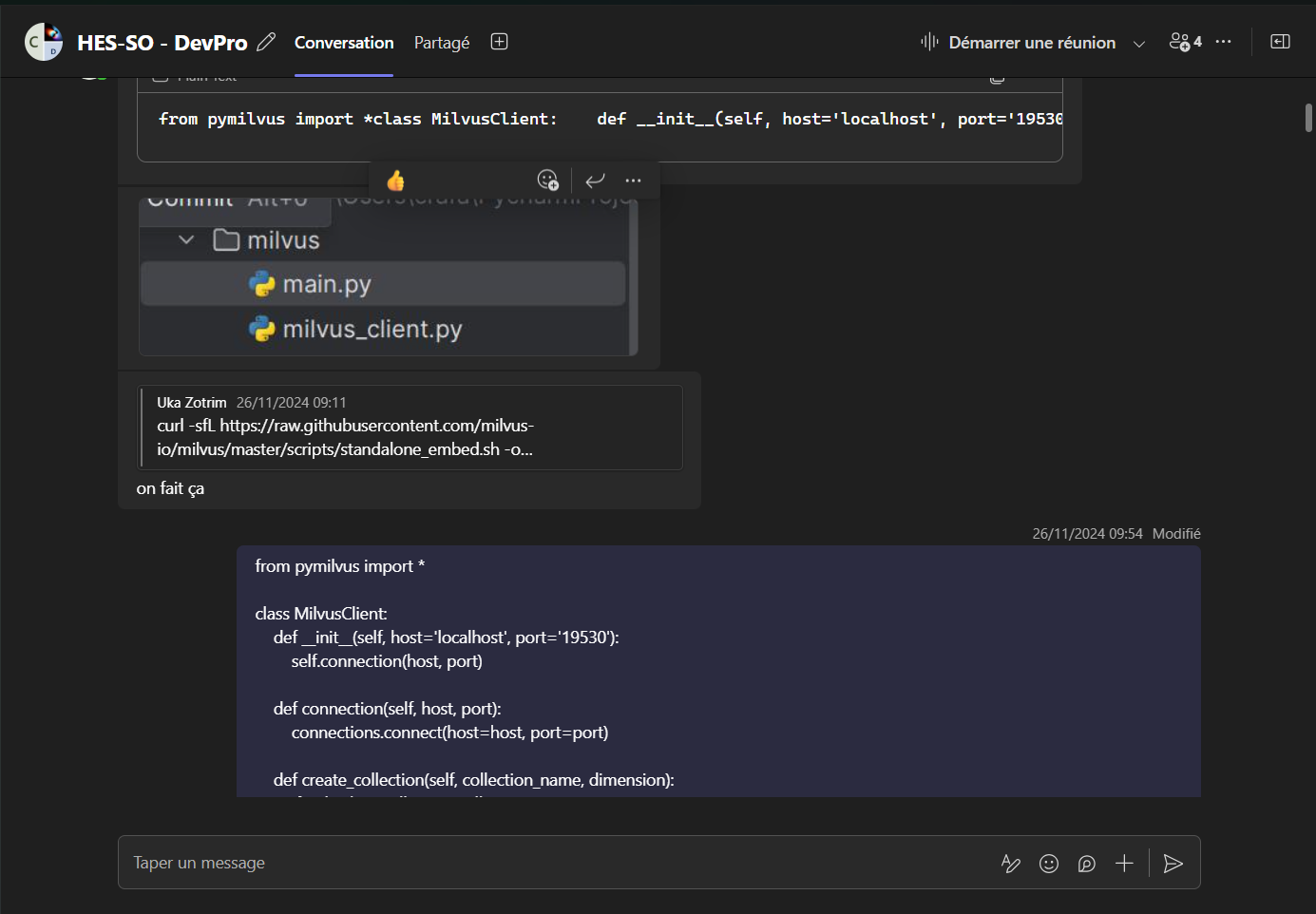The image size is (1316, 914).
Task: Open the add reaction emoji picker
Action: pyautogui.click(x=547, y=181)
